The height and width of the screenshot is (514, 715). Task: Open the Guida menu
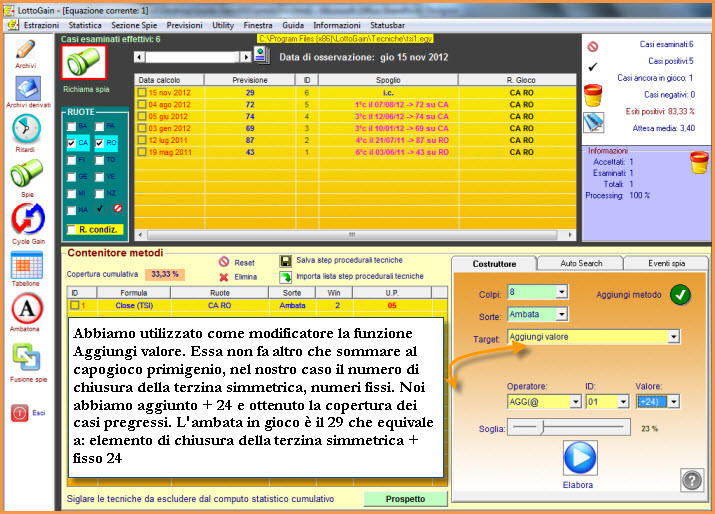(x=293, y=25)
